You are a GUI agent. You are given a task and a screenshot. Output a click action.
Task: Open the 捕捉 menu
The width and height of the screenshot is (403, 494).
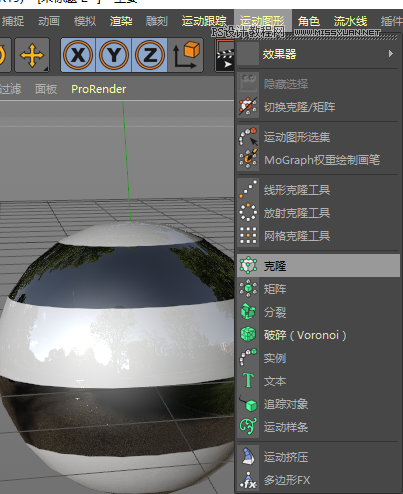[13, 21]
